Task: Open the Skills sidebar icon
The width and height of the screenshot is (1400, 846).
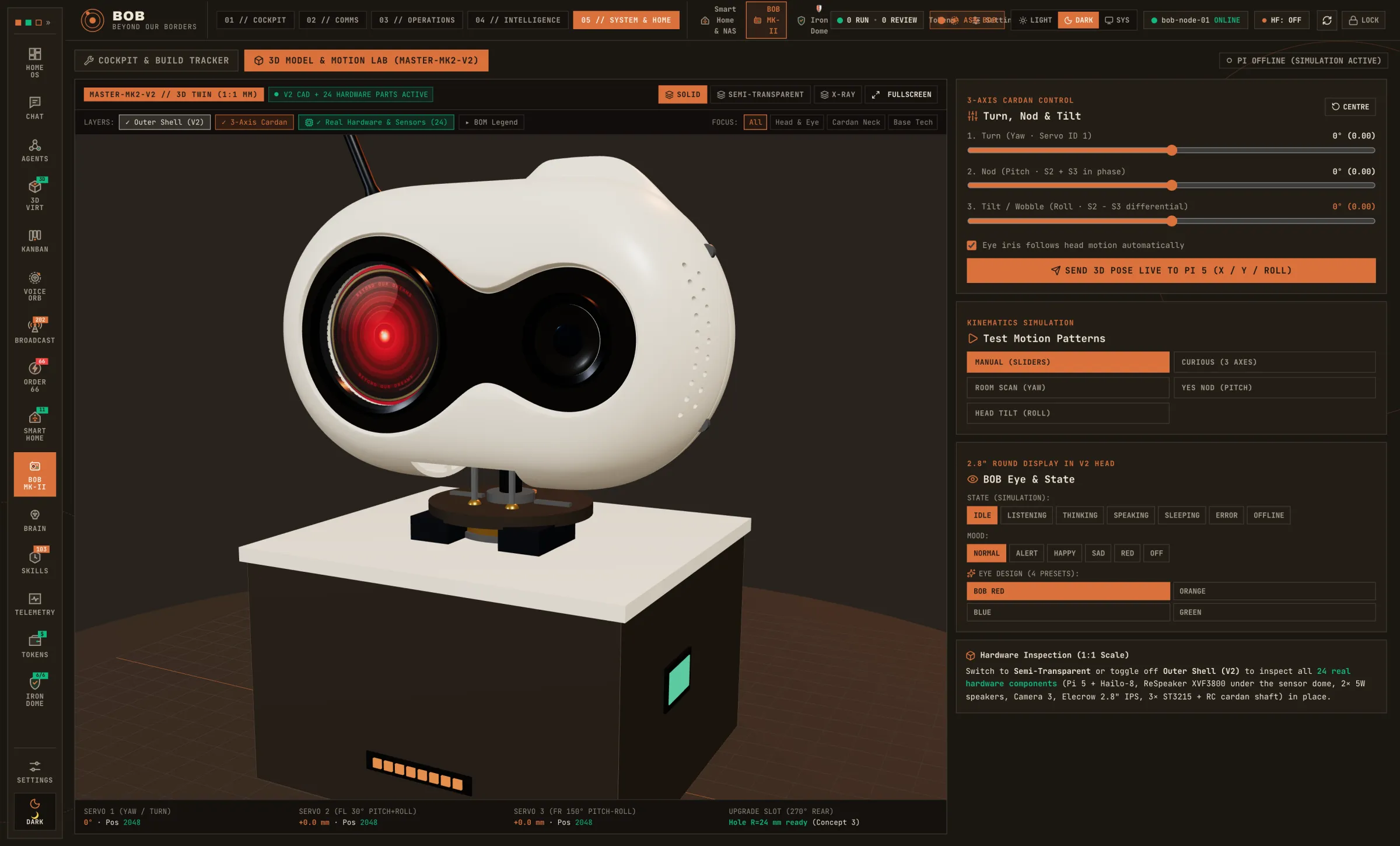Action: point(35,562)
